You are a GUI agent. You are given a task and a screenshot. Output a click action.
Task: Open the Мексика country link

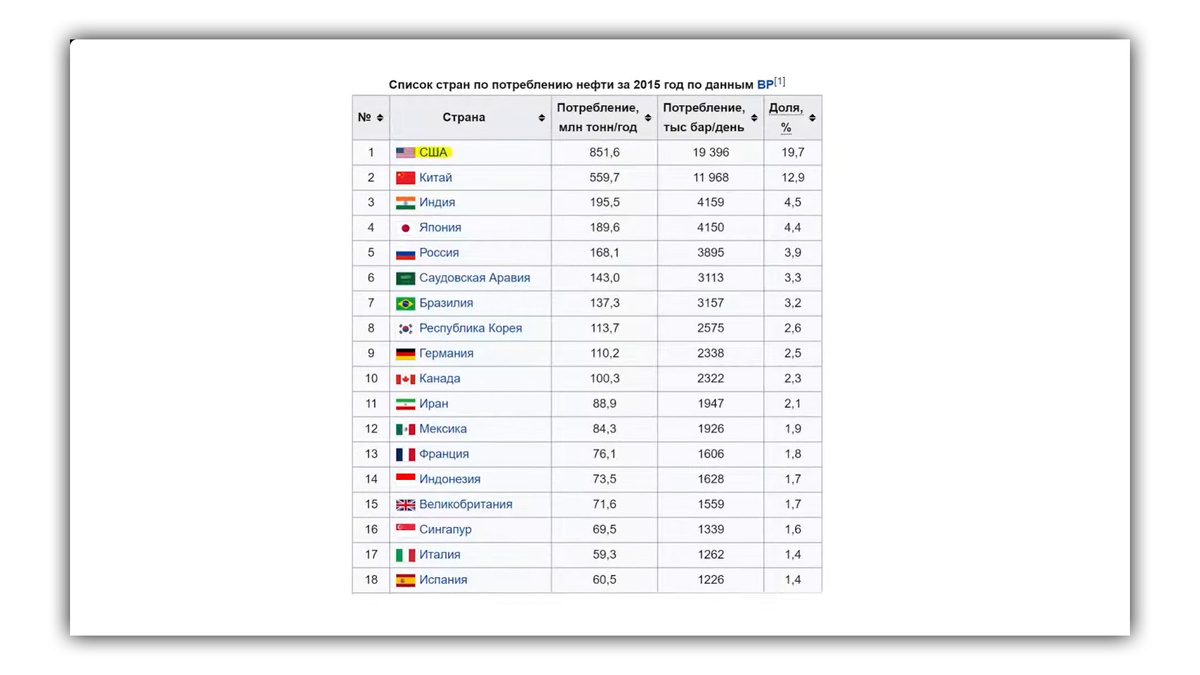pos(443,428)
